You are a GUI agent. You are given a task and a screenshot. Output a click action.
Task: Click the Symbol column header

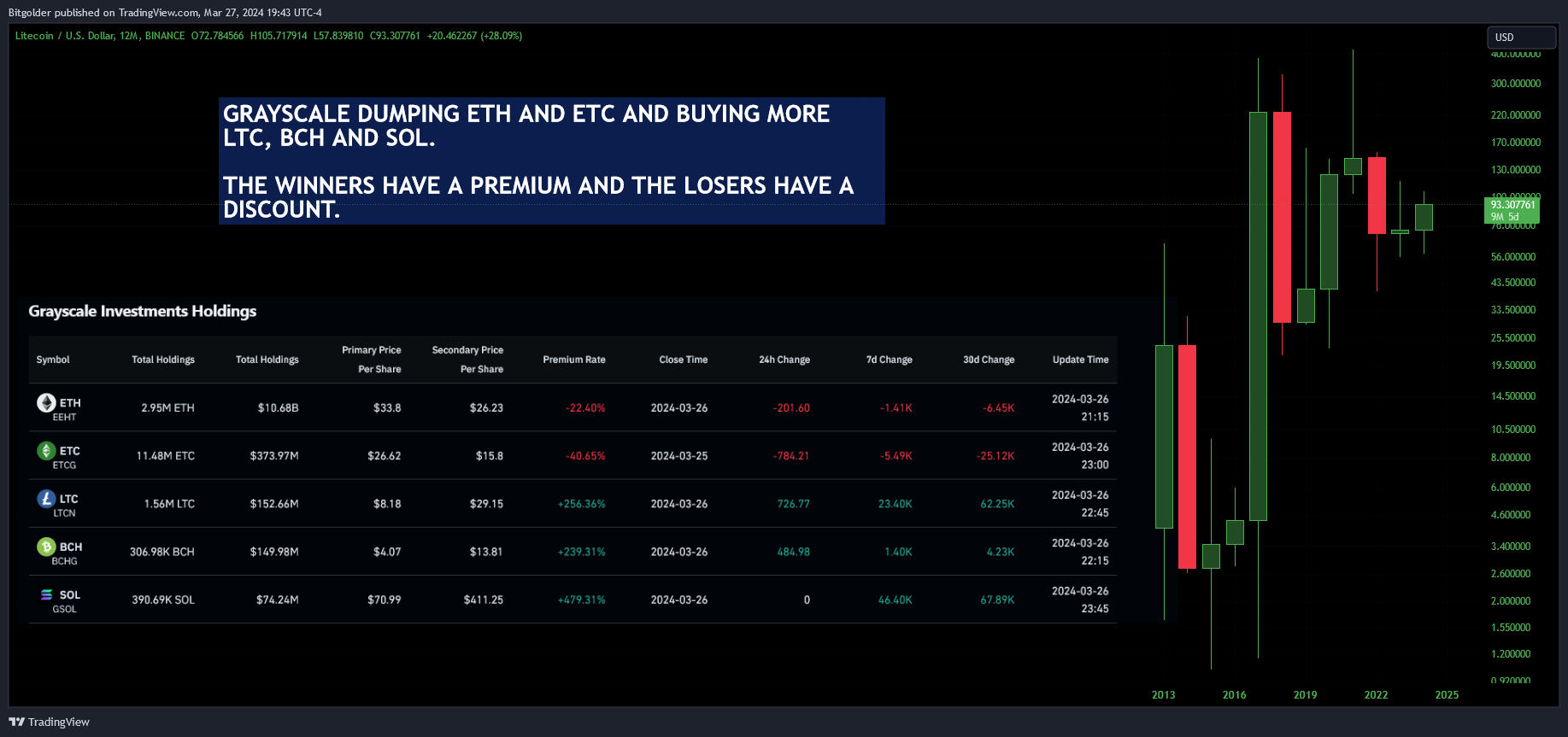point(53,360)
